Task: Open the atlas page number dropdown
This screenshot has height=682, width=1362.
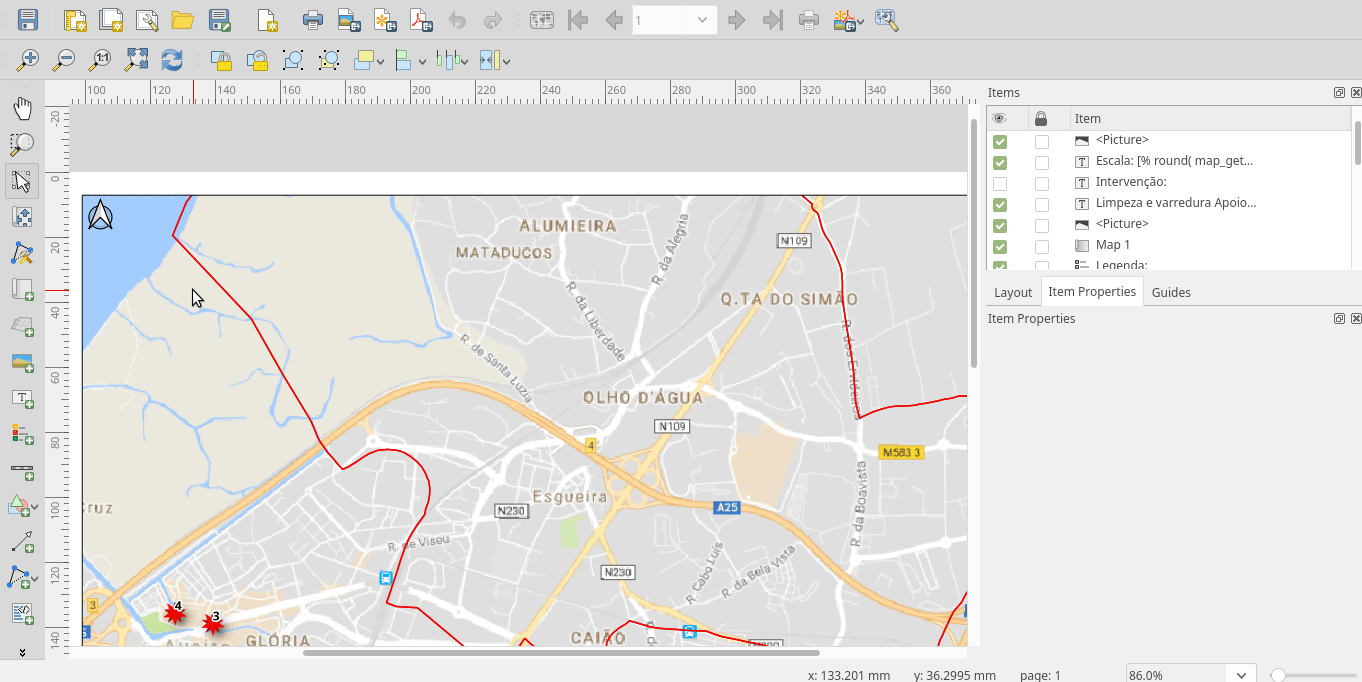Action: (702, 20)
